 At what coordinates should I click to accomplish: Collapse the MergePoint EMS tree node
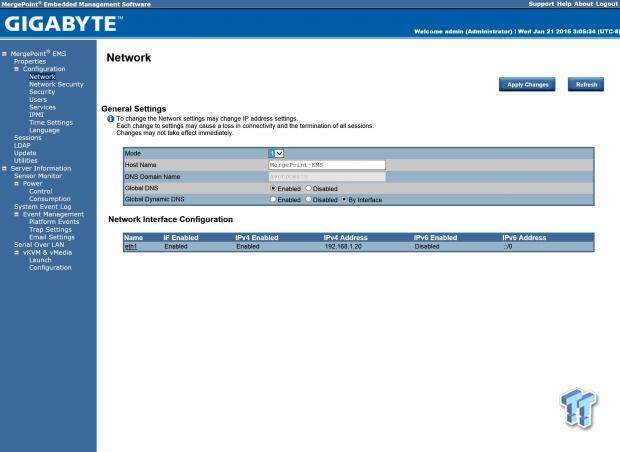point(4,54)
